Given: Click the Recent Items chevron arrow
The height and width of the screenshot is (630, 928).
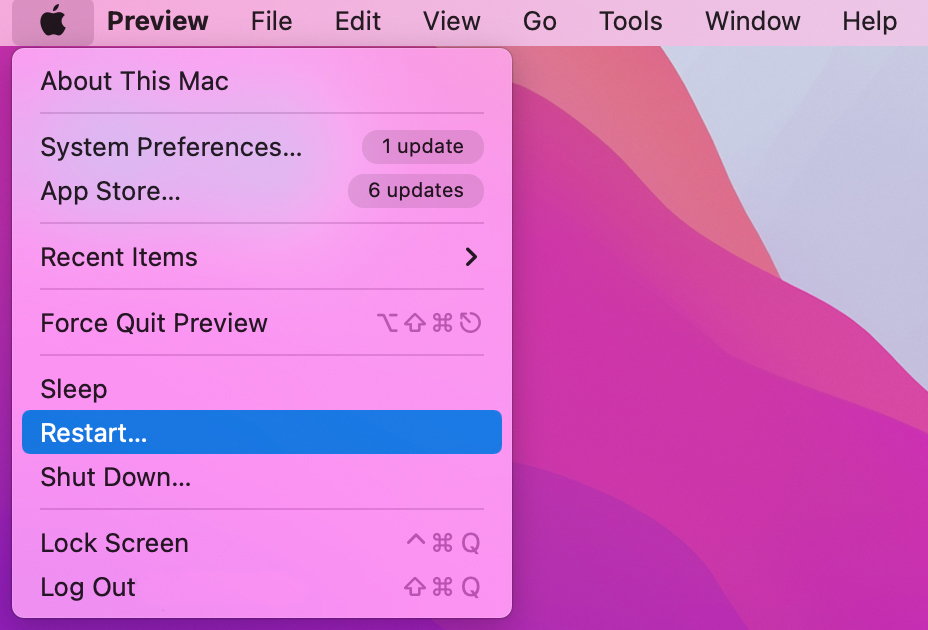Looking at the screenshot, I should (x=470, y=257).
